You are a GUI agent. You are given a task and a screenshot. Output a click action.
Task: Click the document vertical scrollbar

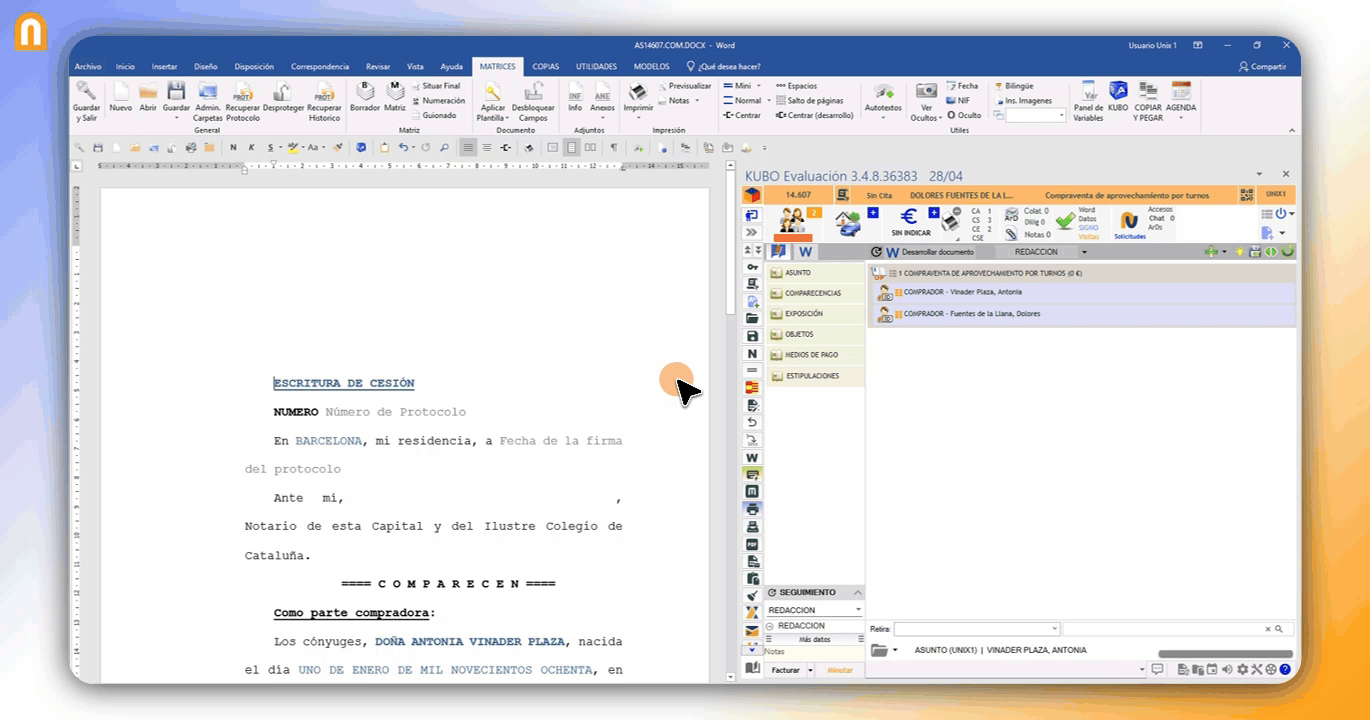(731, 420)
